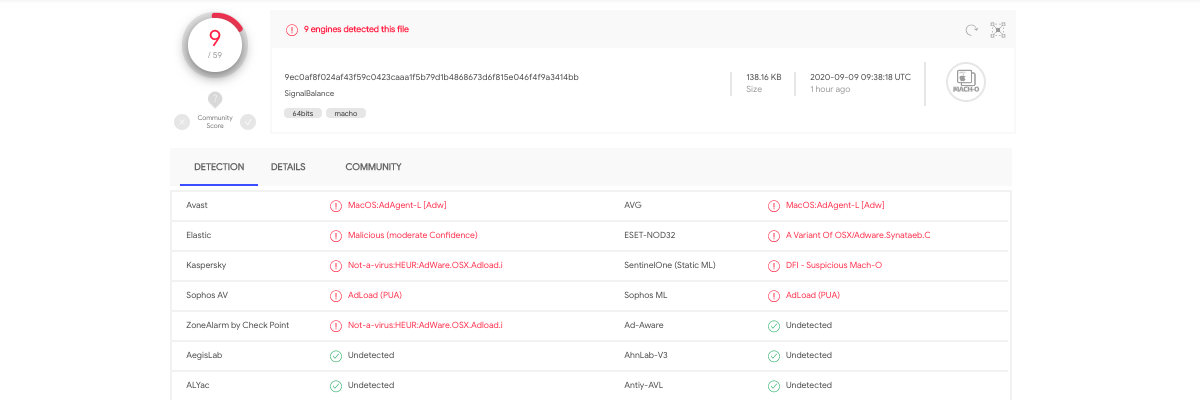This screenshot has width=1200, height=400.
Task: Click the '1 hour ago' text
Action: click(830, 89)
